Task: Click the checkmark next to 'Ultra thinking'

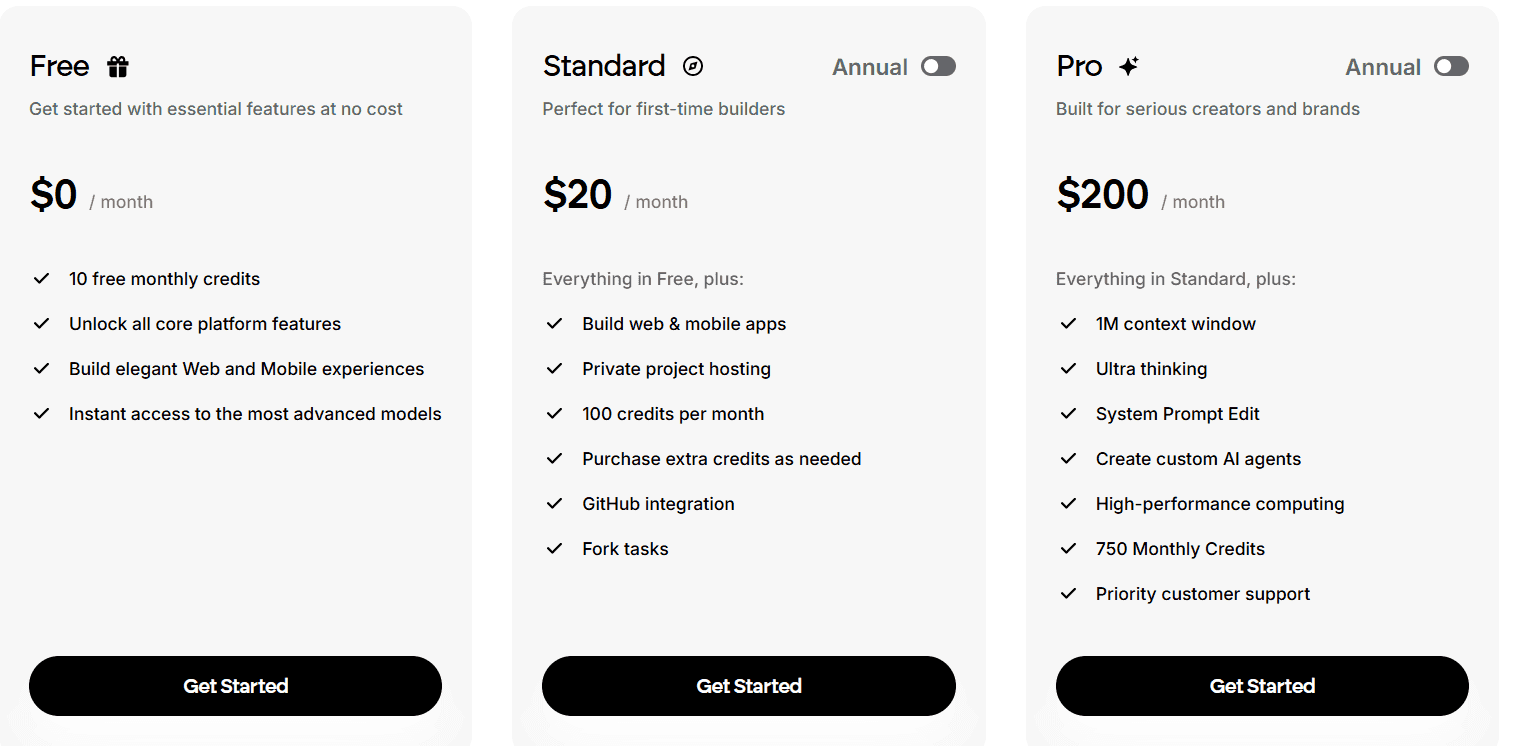Action: click(1068, 368)
